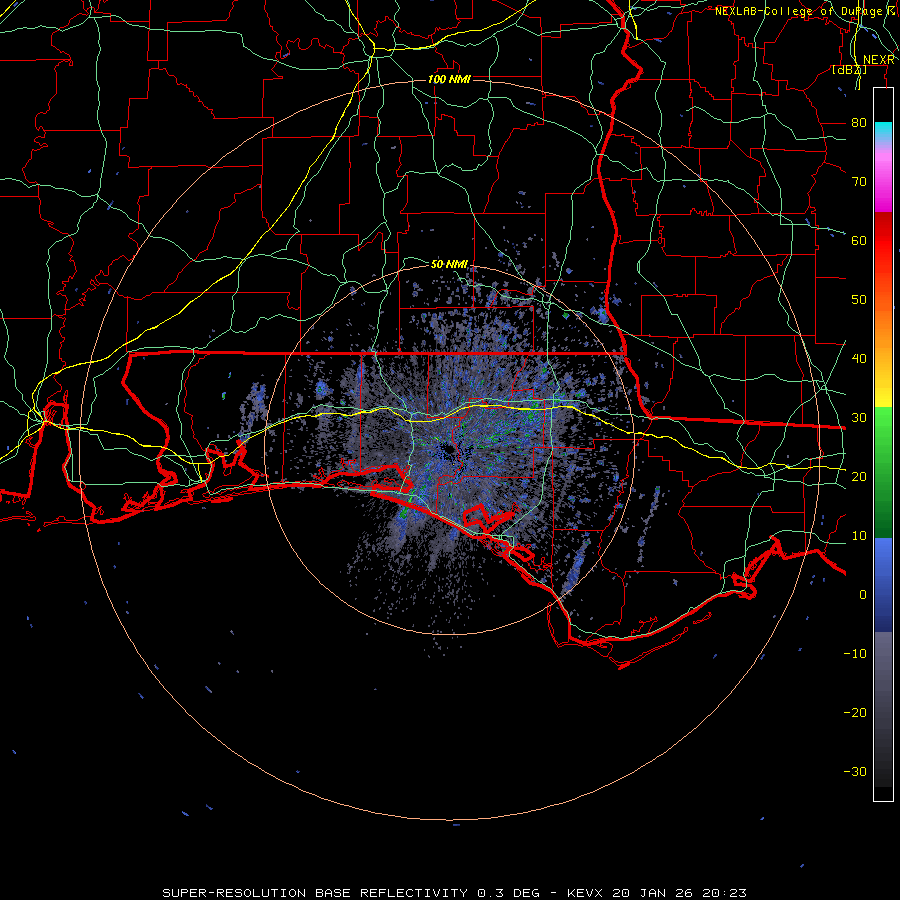900x900 pixels.
Task: Click the NEXR label above the color bar
Action: tap(878, 60)
